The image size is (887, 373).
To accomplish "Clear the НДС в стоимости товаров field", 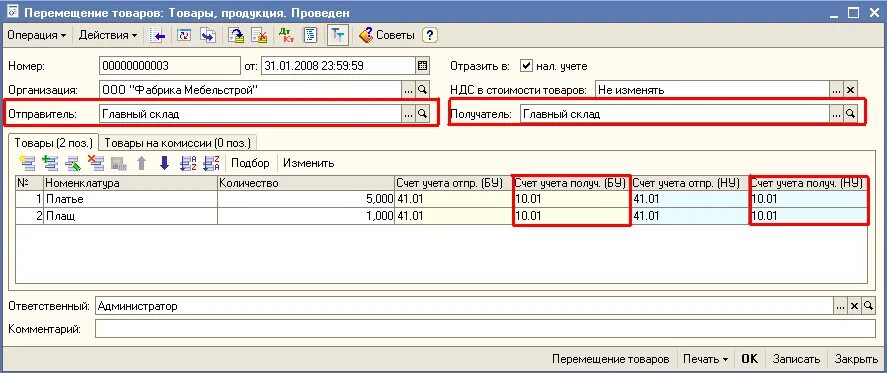I will [x=850, y=89].
